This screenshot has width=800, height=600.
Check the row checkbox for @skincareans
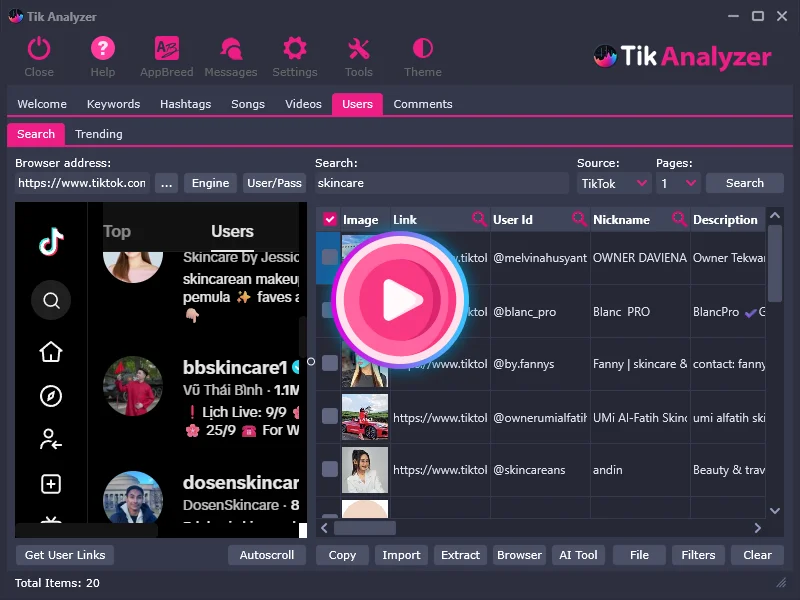pyautogui.click(x=329, y=469)
